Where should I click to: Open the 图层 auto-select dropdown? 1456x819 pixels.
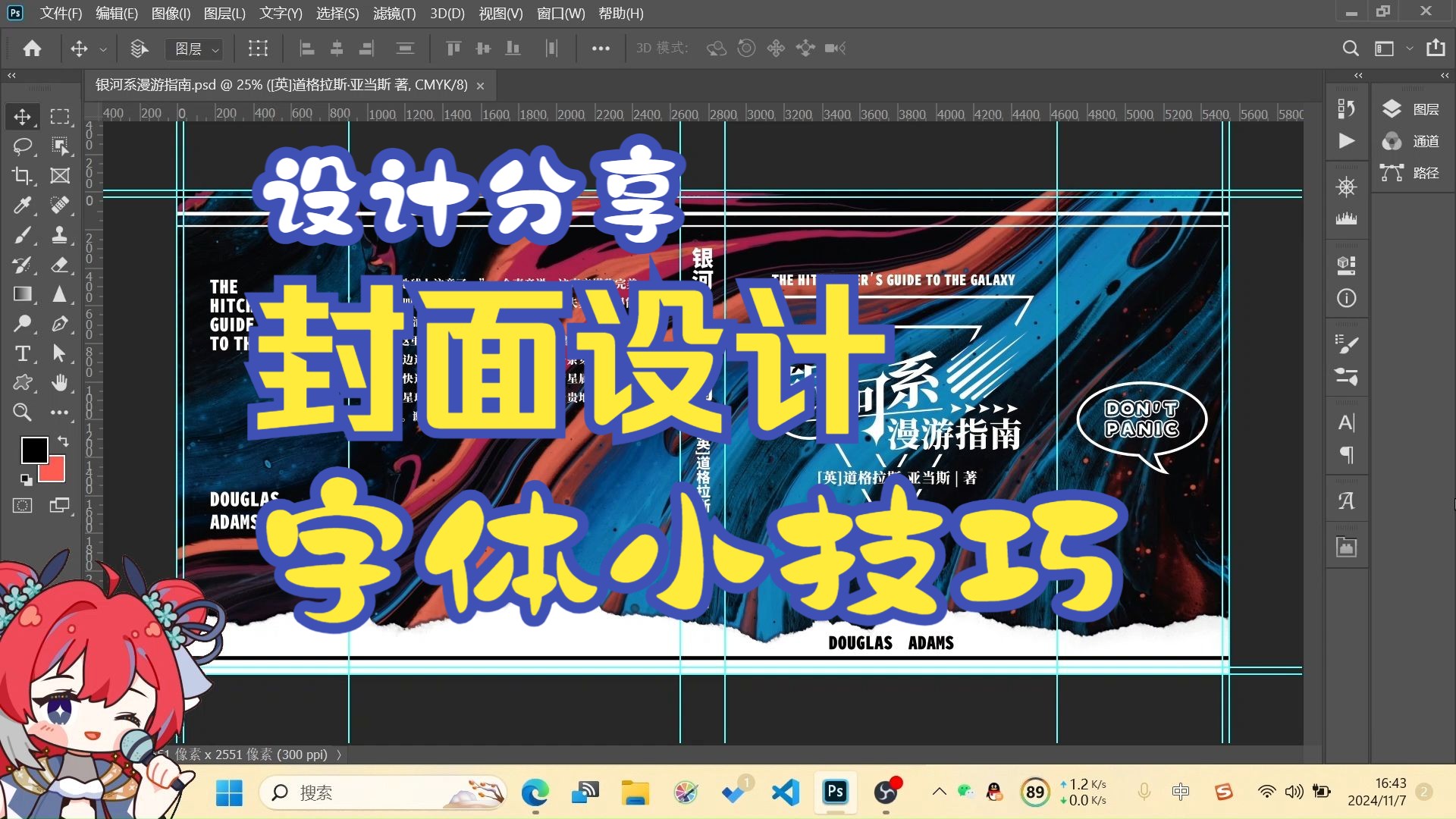pyautogui.click(x=194, y=49)
